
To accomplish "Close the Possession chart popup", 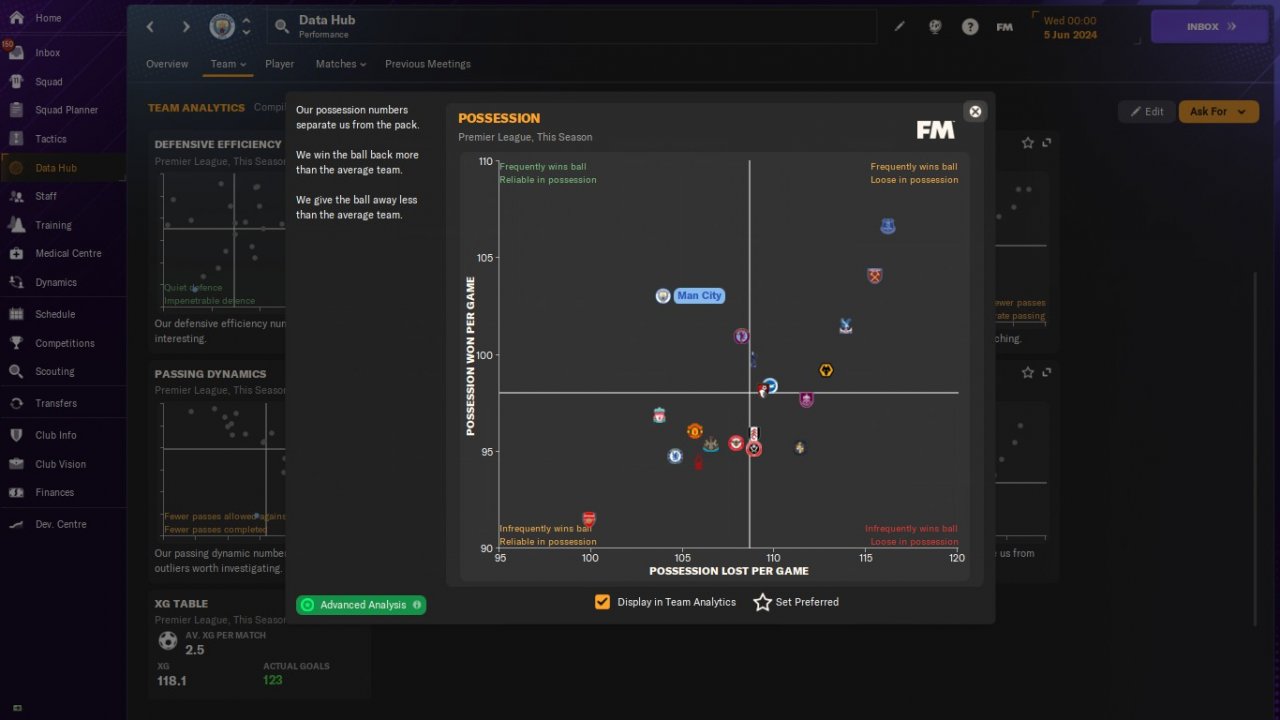I will [975, 111].
